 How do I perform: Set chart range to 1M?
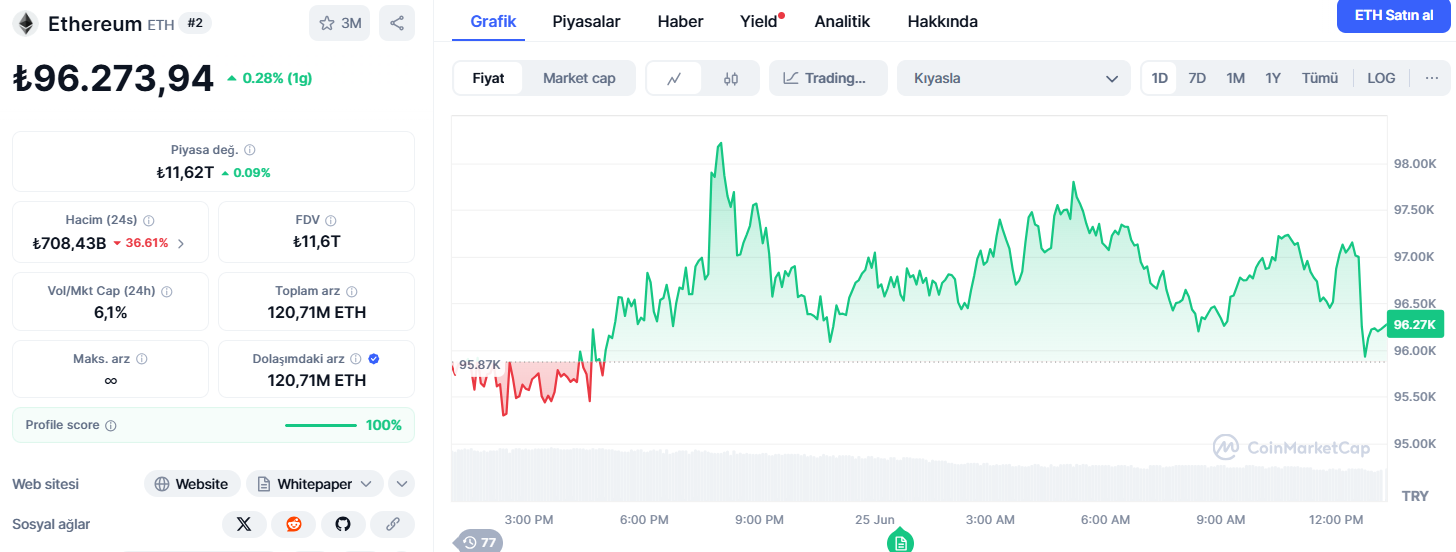tap(1235, 78)
